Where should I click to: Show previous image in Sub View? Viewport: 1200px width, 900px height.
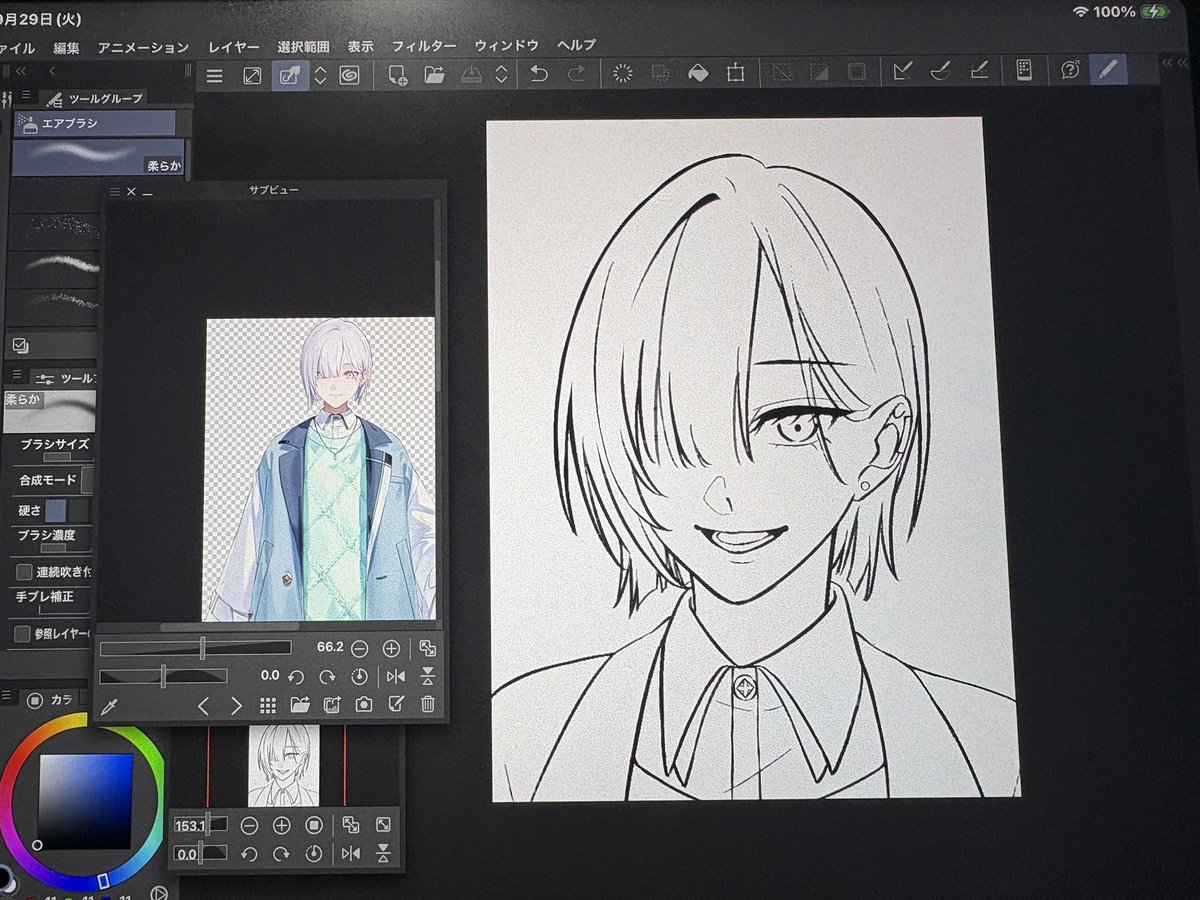pyautogui.click(x=203, y=706)
